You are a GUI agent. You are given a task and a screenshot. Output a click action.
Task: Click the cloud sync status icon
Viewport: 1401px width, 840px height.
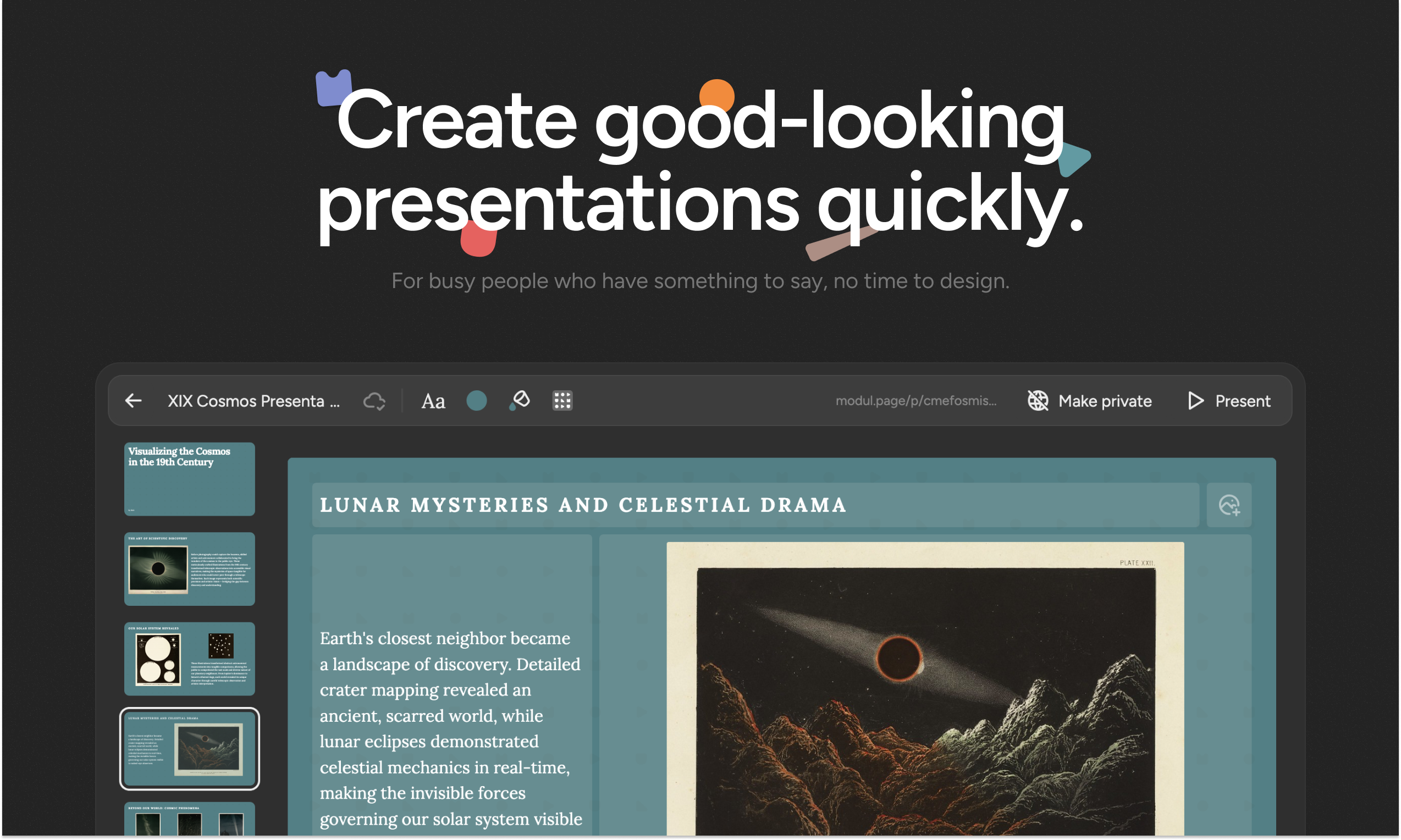[374, 401]
